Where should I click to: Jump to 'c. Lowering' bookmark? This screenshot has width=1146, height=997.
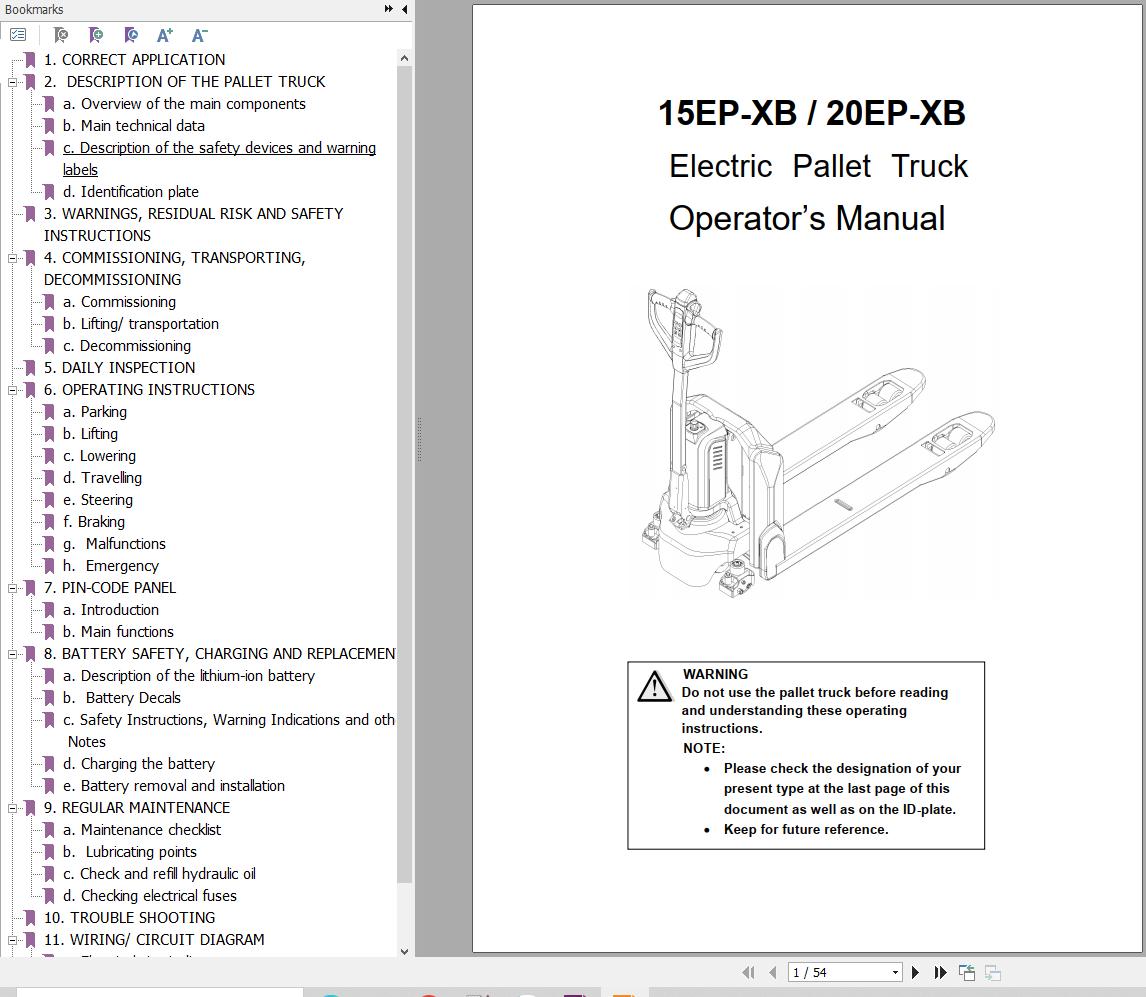point(99,455)
